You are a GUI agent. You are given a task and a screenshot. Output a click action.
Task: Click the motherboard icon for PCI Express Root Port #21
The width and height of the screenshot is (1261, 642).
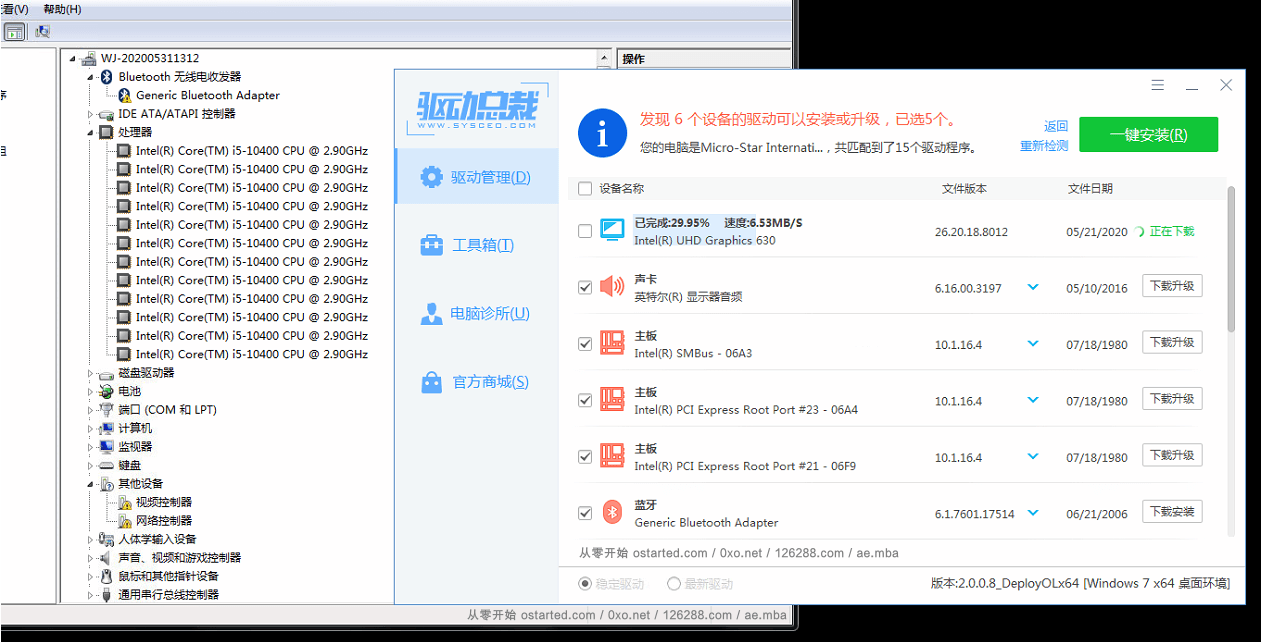tap(612, 456)
